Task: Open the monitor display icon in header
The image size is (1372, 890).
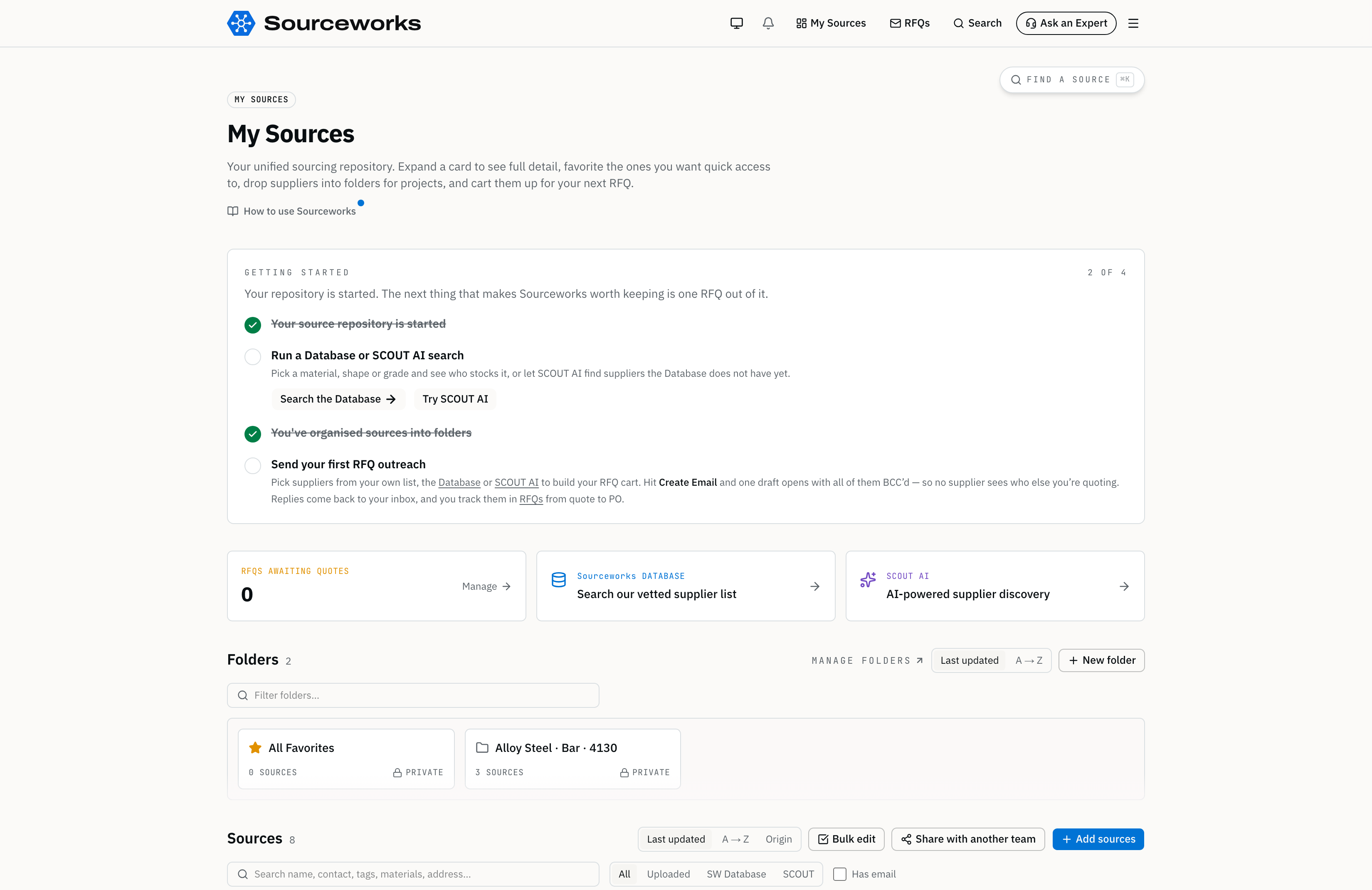Action: point(736,23)
